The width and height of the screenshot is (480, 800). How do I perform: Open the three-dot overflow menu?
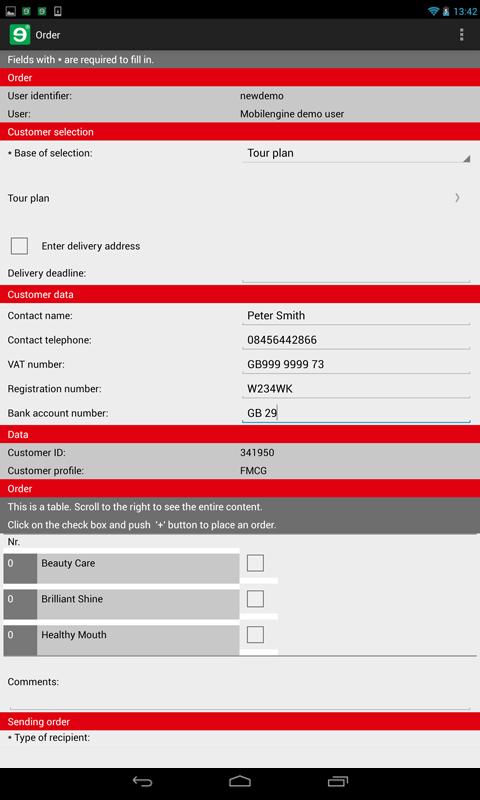(461, 35)
